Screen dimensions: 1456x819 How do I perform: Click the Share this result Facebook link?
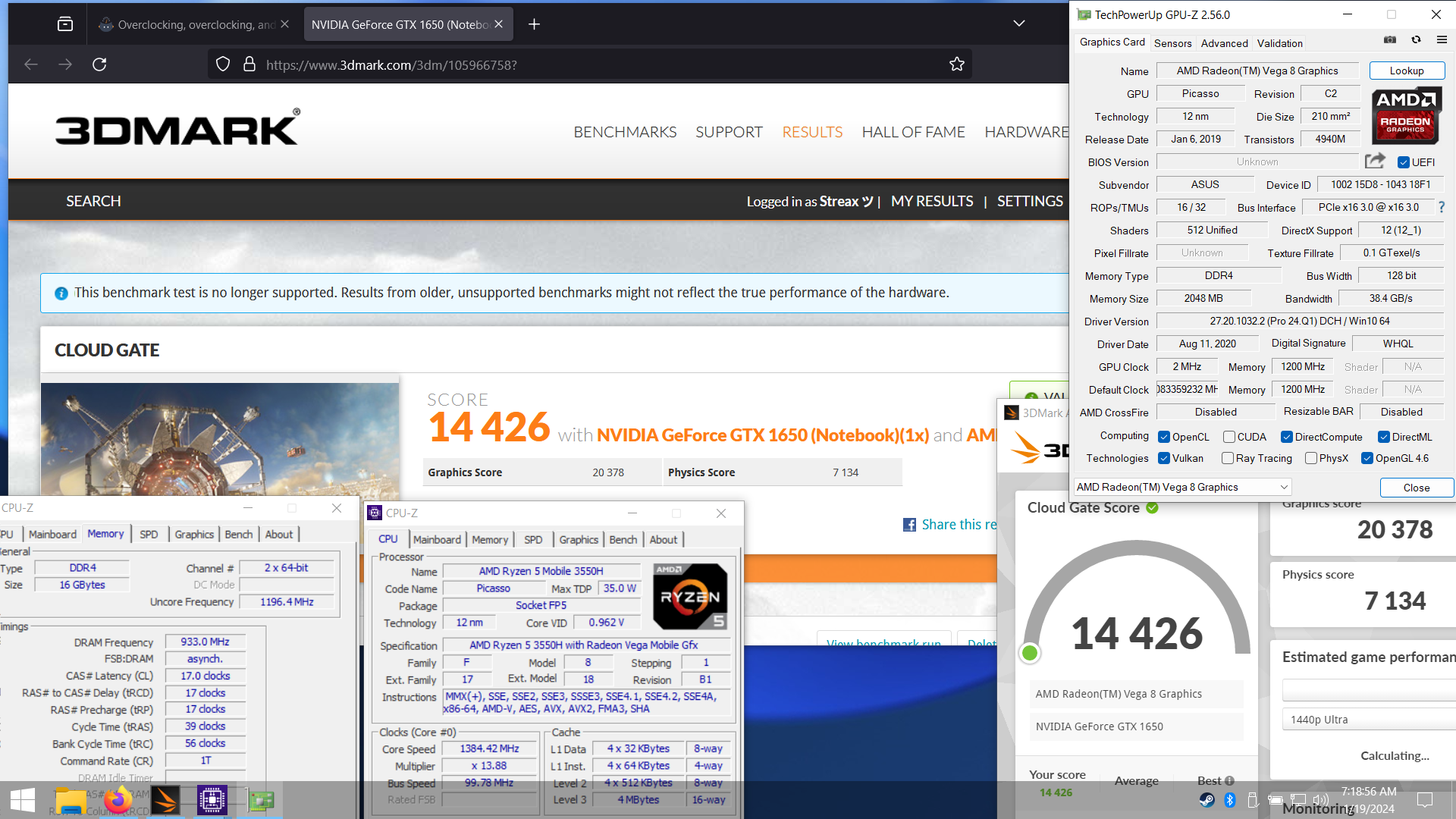click(x=950, y=524)
